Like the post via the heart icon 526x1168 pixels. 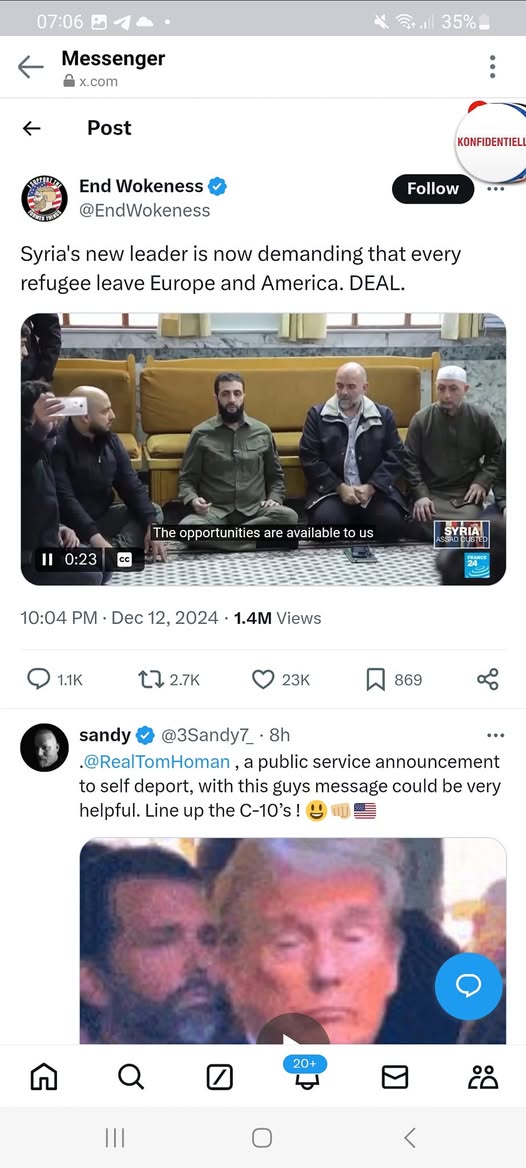click(x=263, y=679)
